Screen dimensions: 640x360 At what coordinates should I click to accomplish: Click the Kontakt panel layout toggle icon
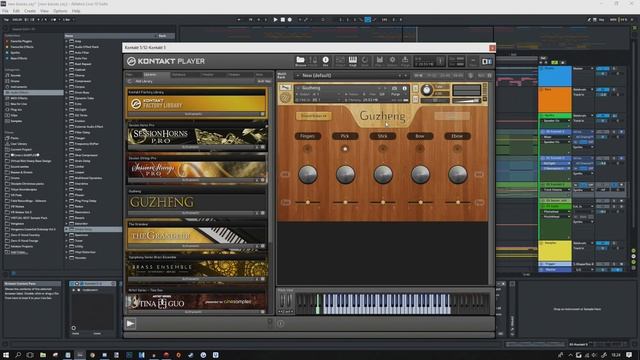(x=487, y=61)
